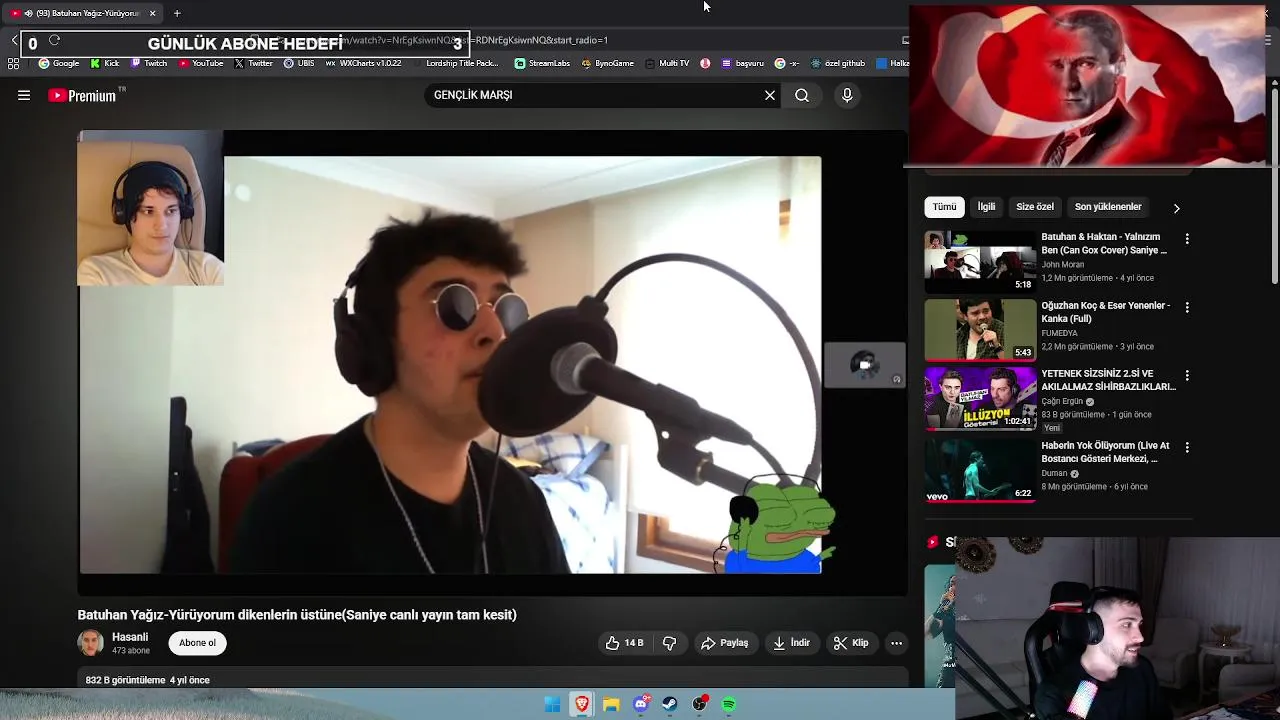This screenshot has width=1280, height=720.
Task: Open options menu for YETENEK SİZSİNİZ video
Action: coord(1187,375)
